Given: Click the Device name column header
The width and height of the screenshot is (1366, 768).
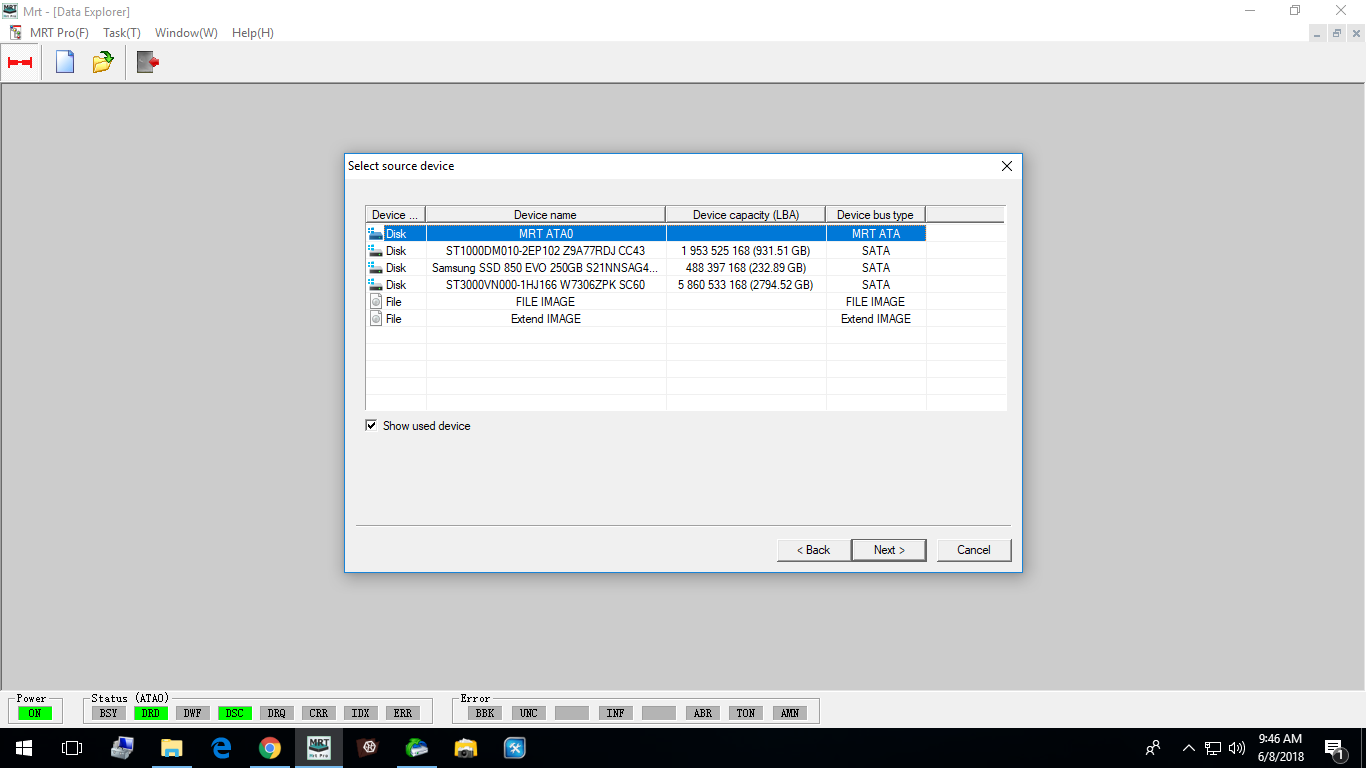Looking at the screenshot, I should tap(546, 213).
